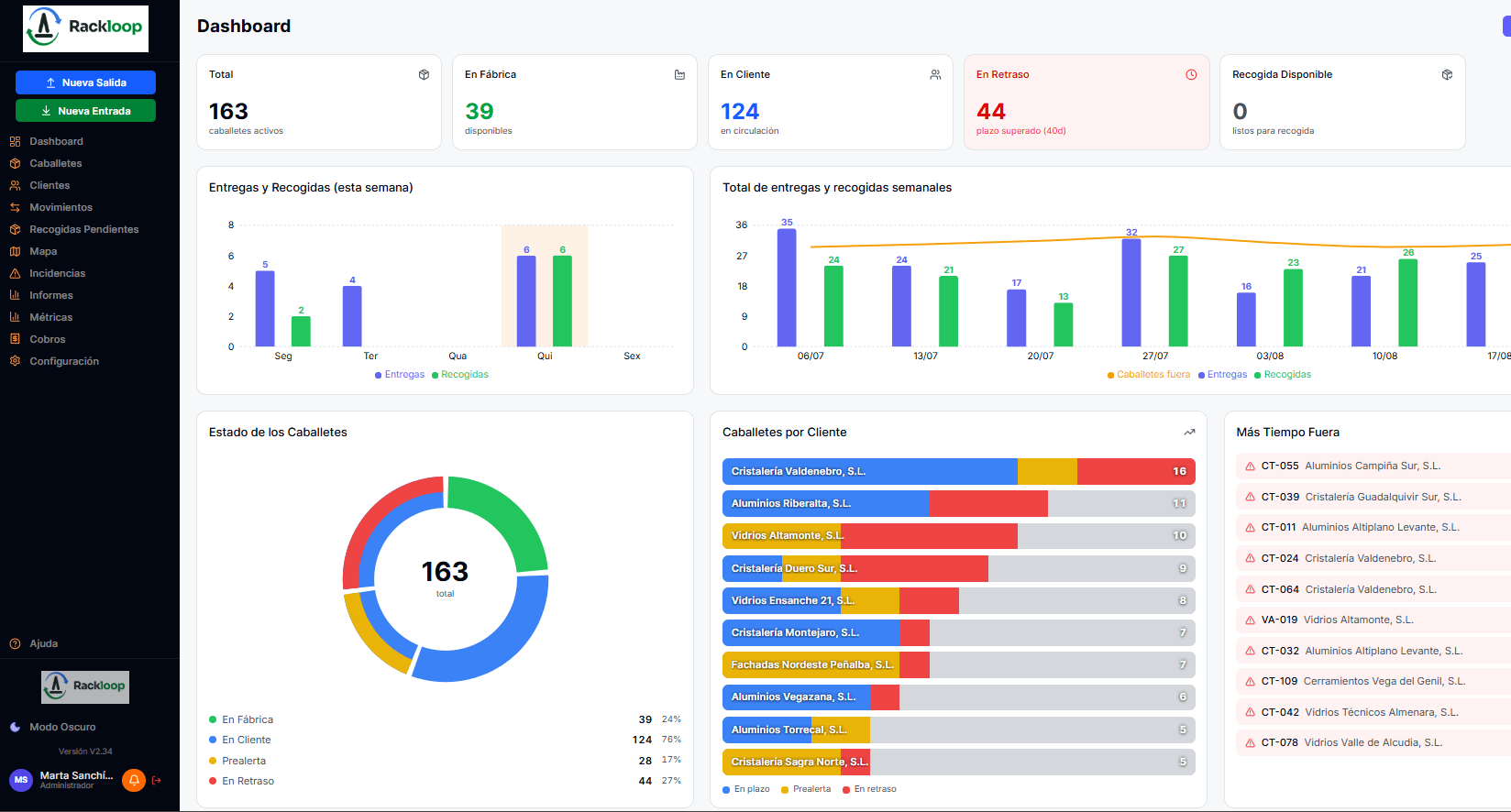Click the Nueva Entrada button
The image size is (1511, 812).
click(85, 111)
